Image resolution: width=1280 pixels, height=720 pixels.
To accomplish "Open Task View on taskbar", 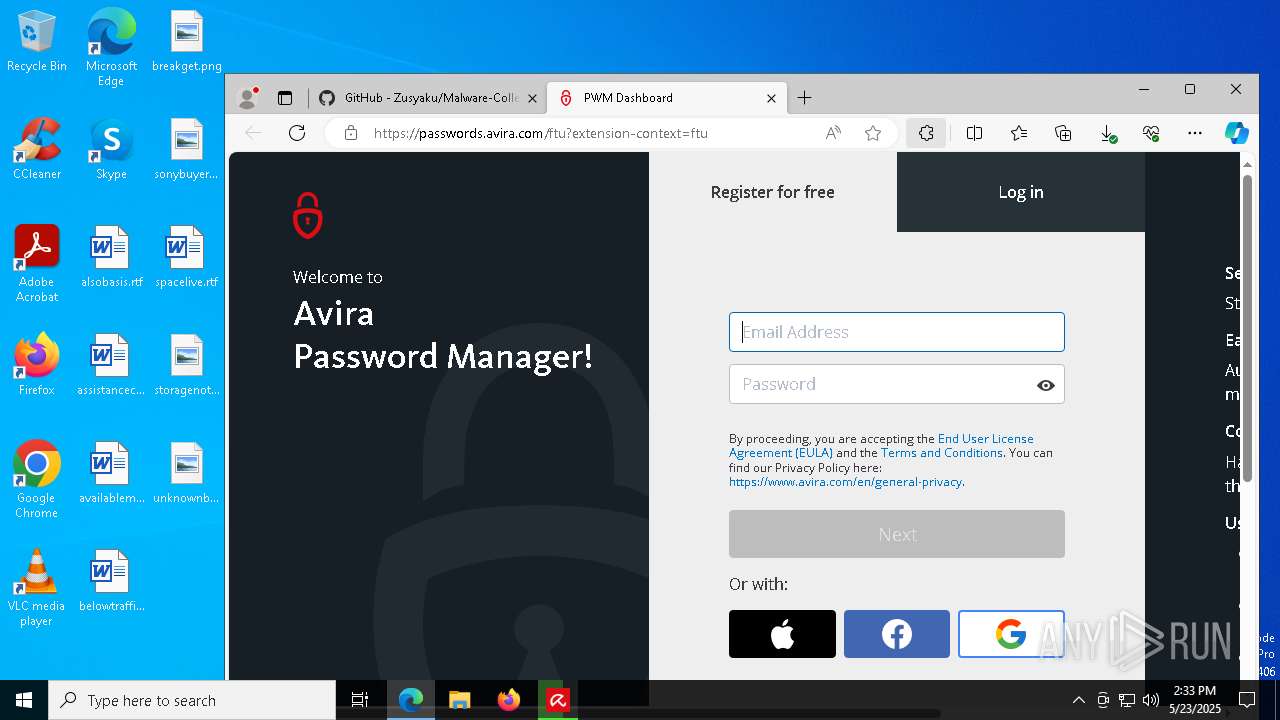I will (360, 700).
